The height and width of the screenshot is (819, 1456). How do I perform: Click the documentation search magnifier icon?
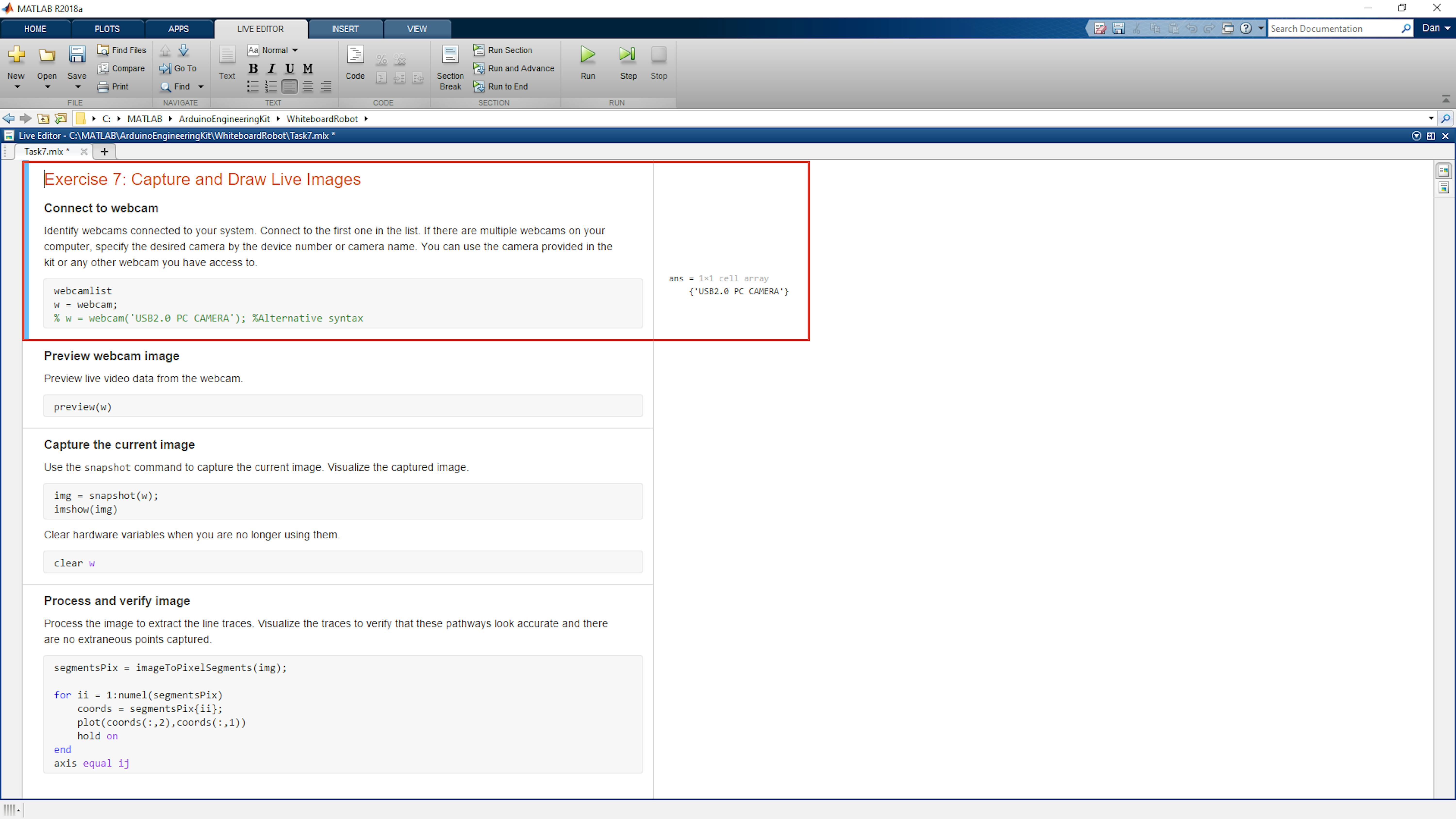pos(1406,28)
